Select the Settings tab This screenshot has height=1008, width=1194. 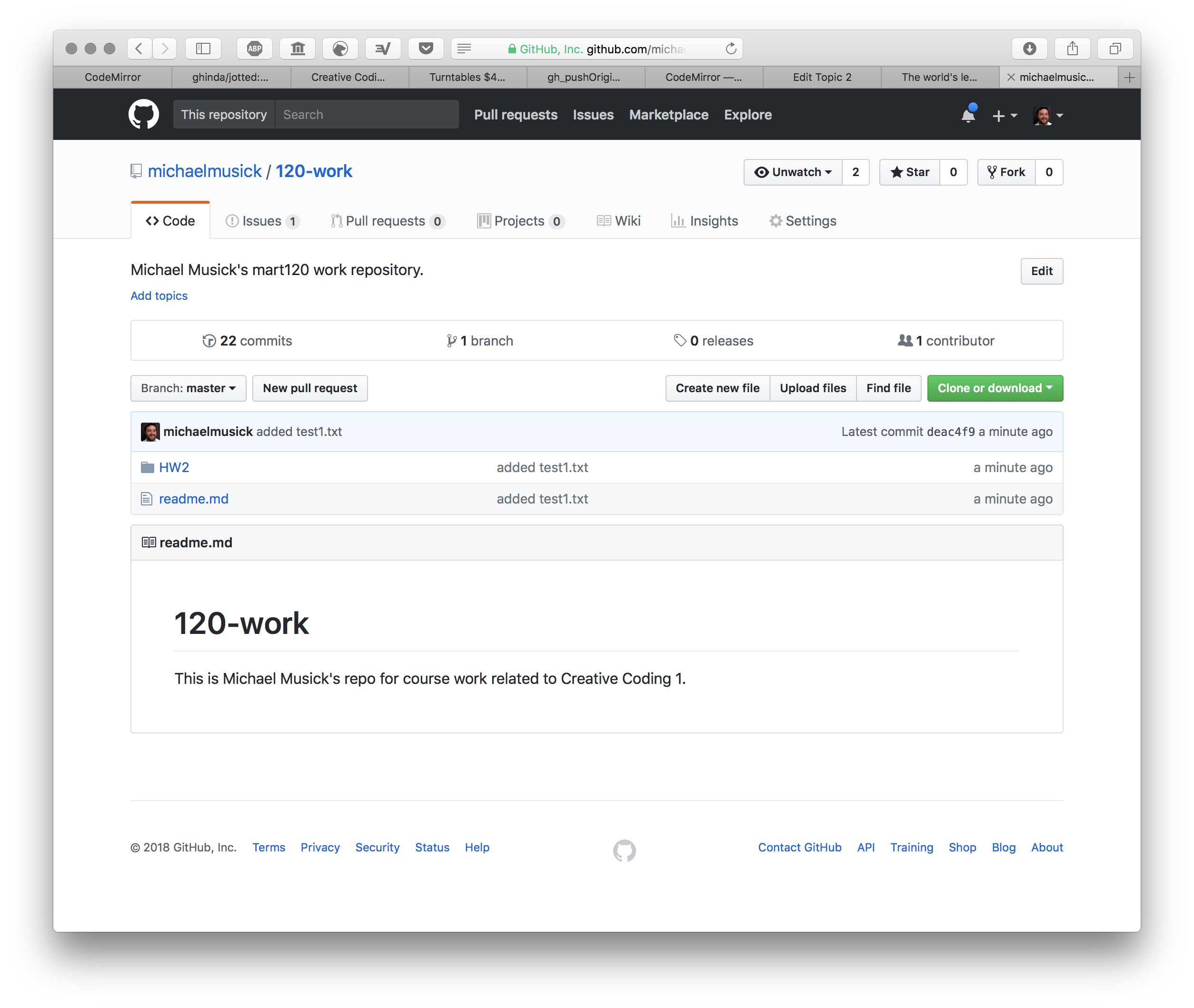(808, 221)
